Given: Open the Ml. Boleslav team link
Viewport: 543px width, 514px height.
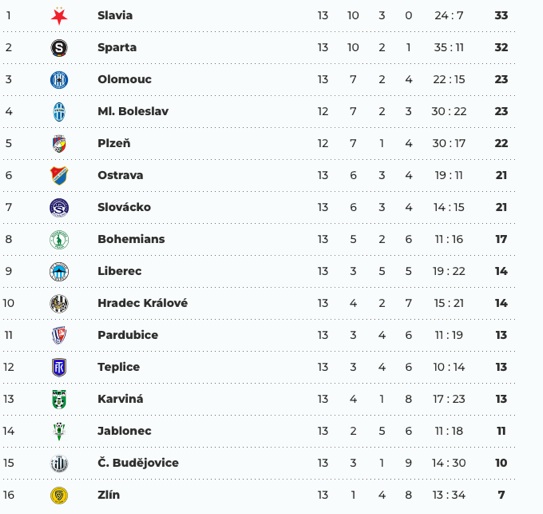Looking at the screenshot, I should 133,111.
